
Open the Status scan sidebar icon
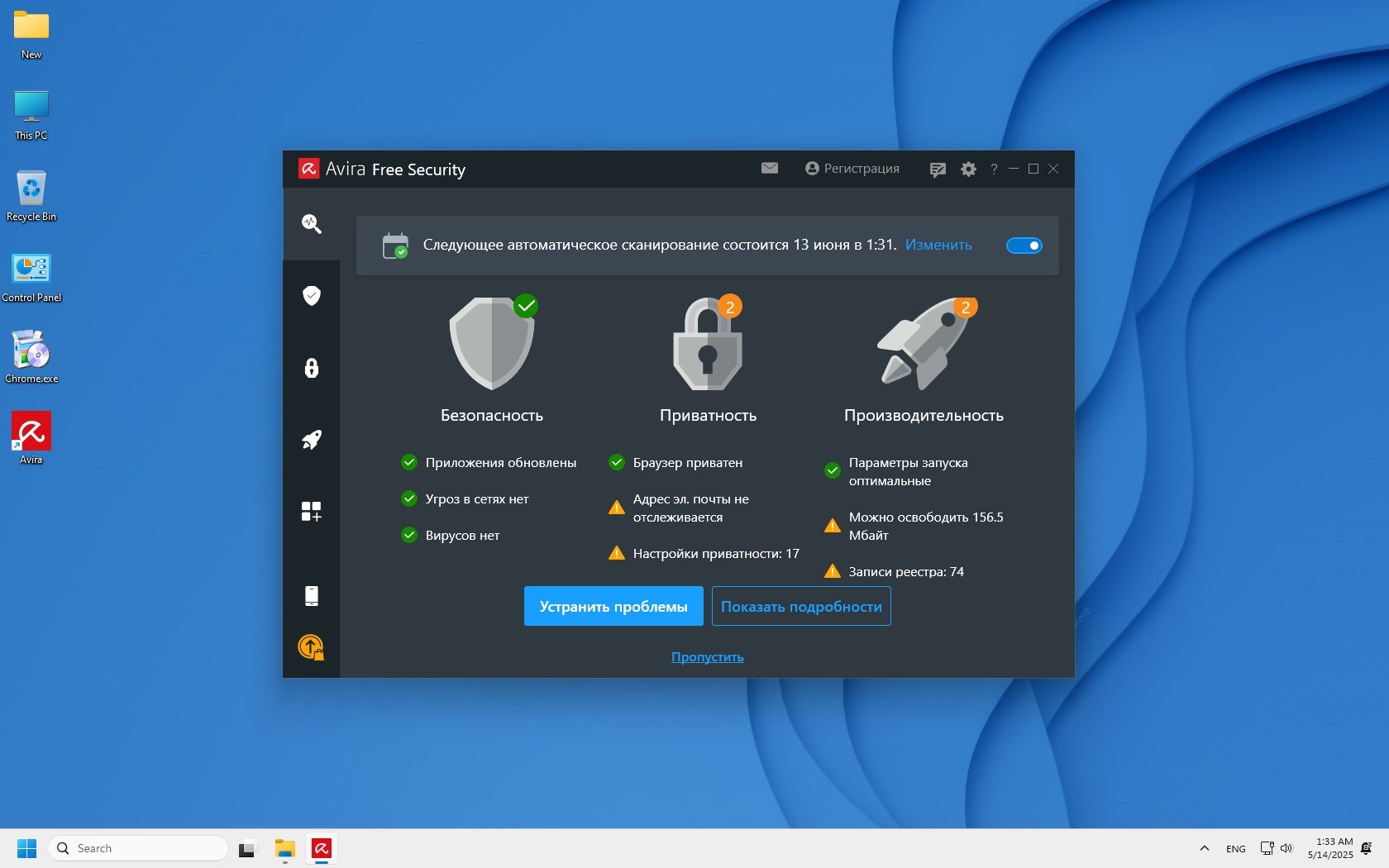312,224
